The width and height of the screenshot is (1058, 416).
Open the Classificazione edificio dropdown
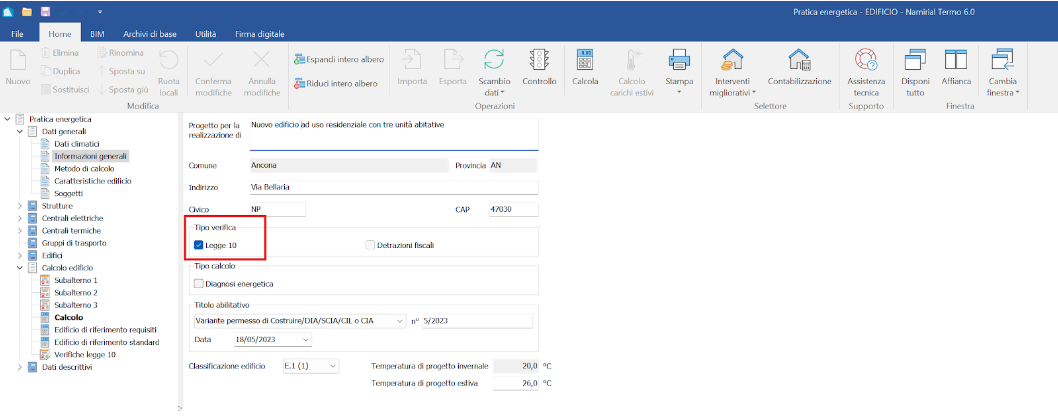point(333,366)
